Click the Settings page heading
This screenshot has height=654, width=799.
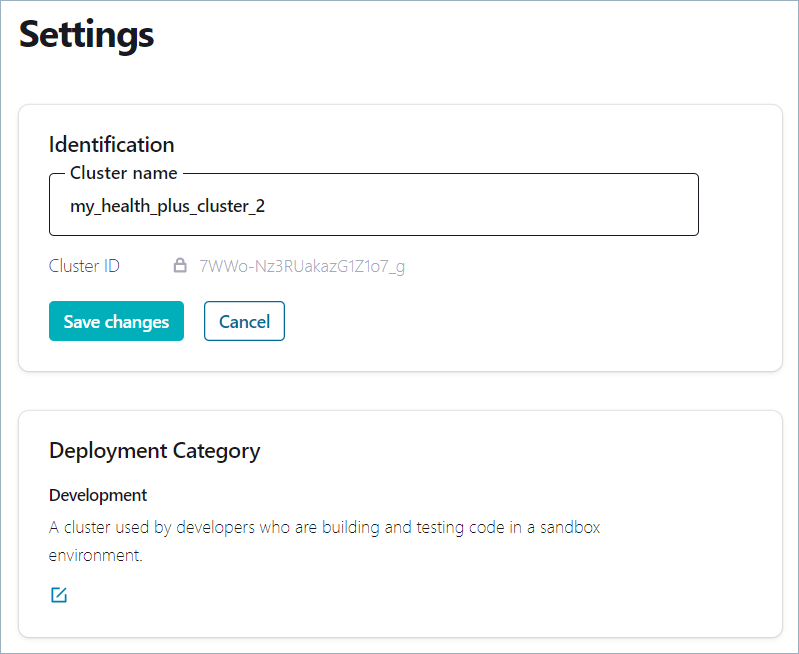click(87, 35)
